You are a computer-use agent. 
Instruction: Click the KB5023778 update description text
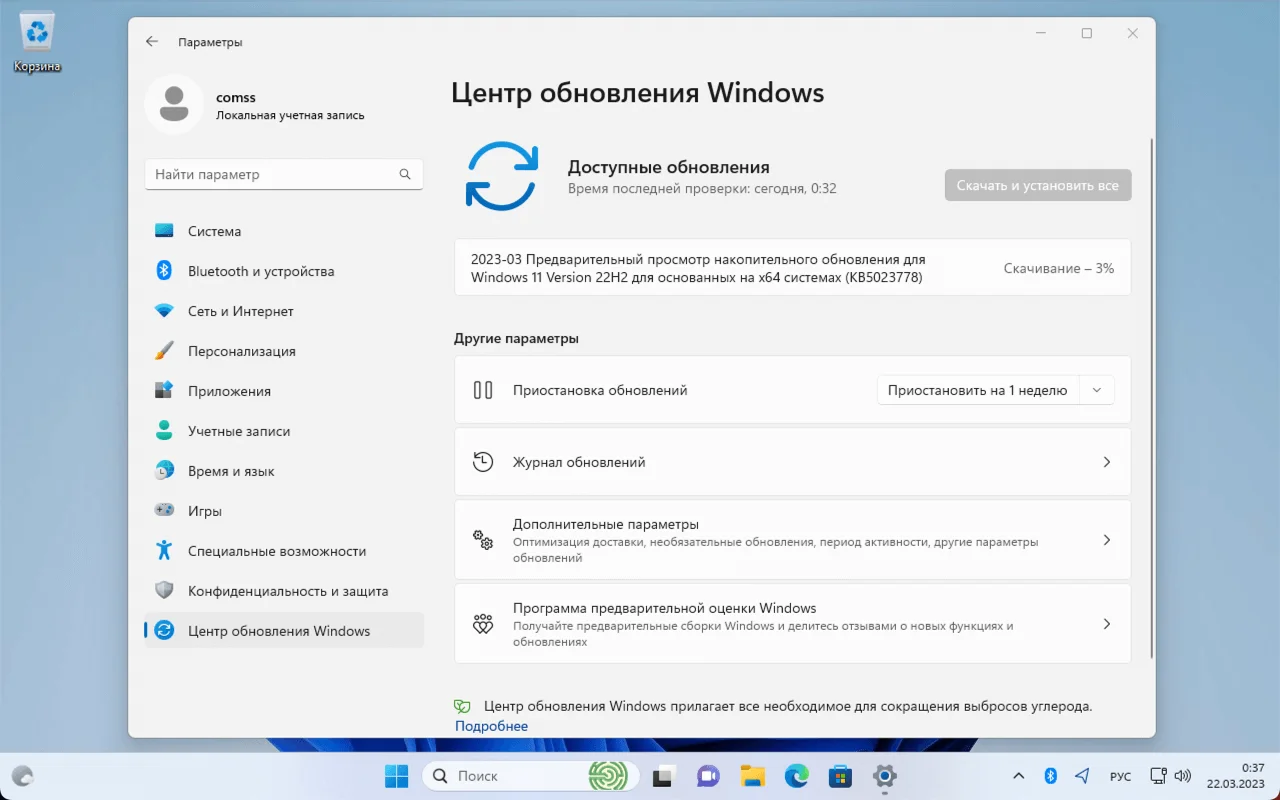[698, 268]
